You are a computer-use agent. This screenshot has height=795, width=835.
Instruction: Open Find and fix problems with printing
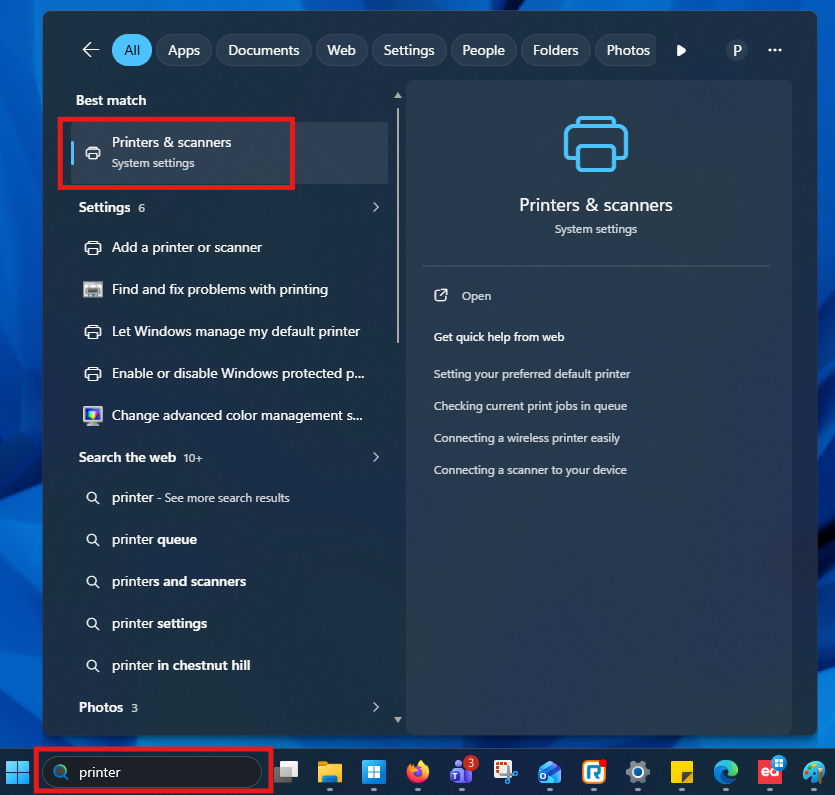(x=229, y=290)
